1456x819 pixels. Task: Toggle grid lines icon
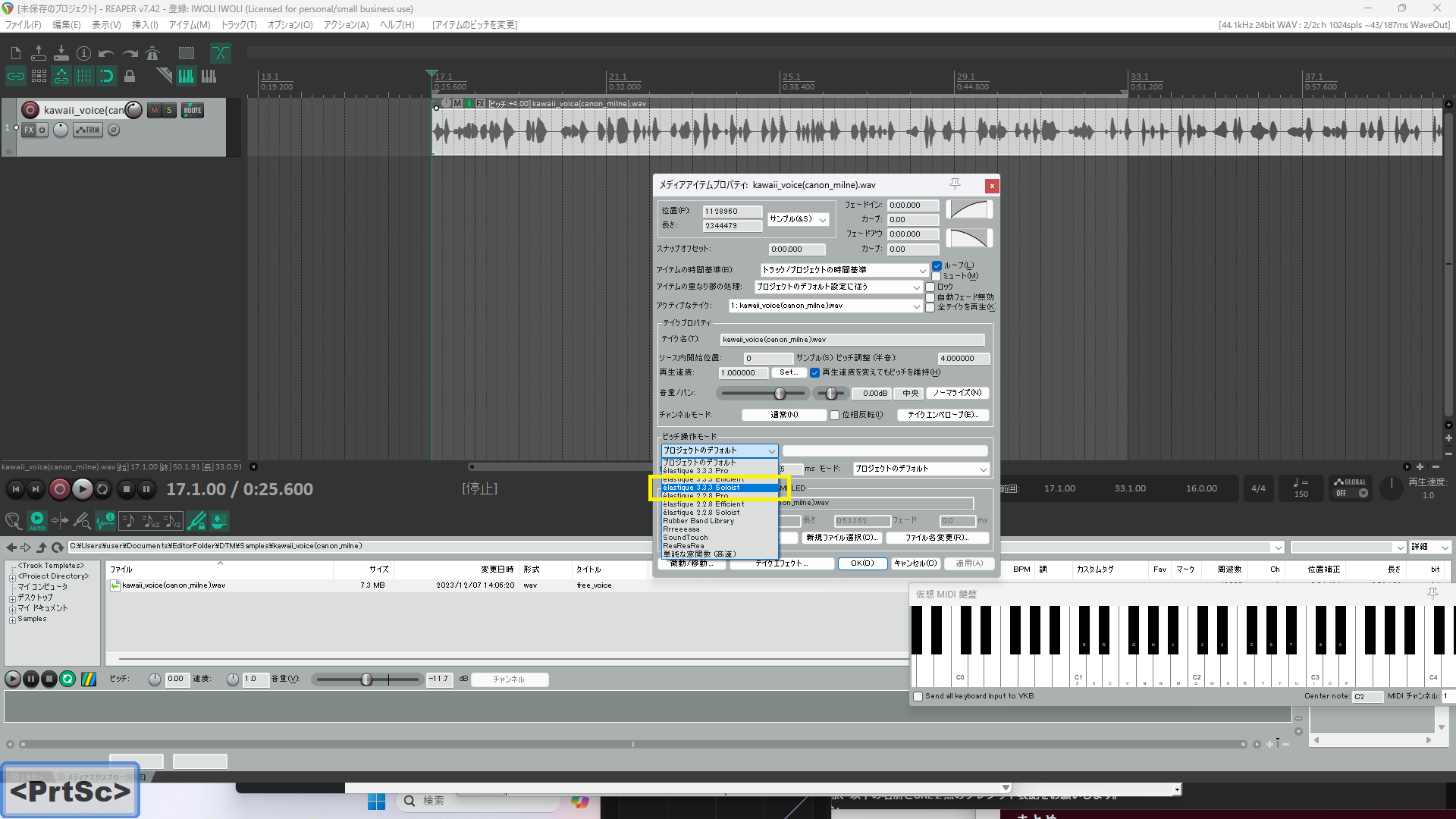pyautogui.click(x=84, y=76)
